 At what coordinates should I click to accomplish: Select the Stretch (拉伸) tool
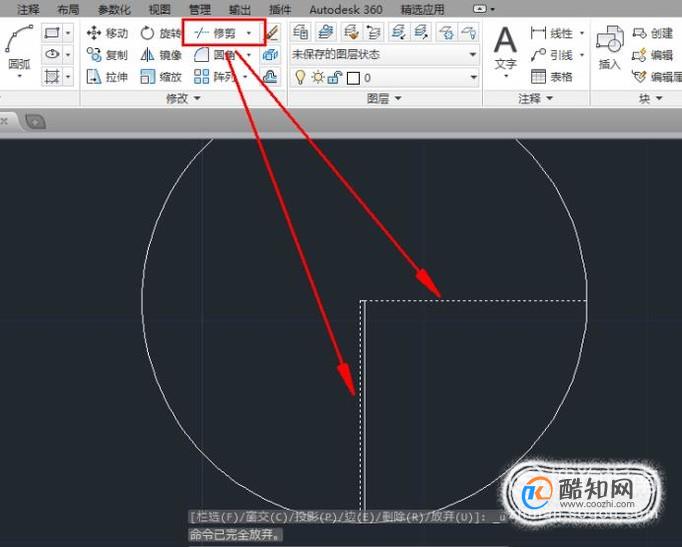click(x=107, y=77)
